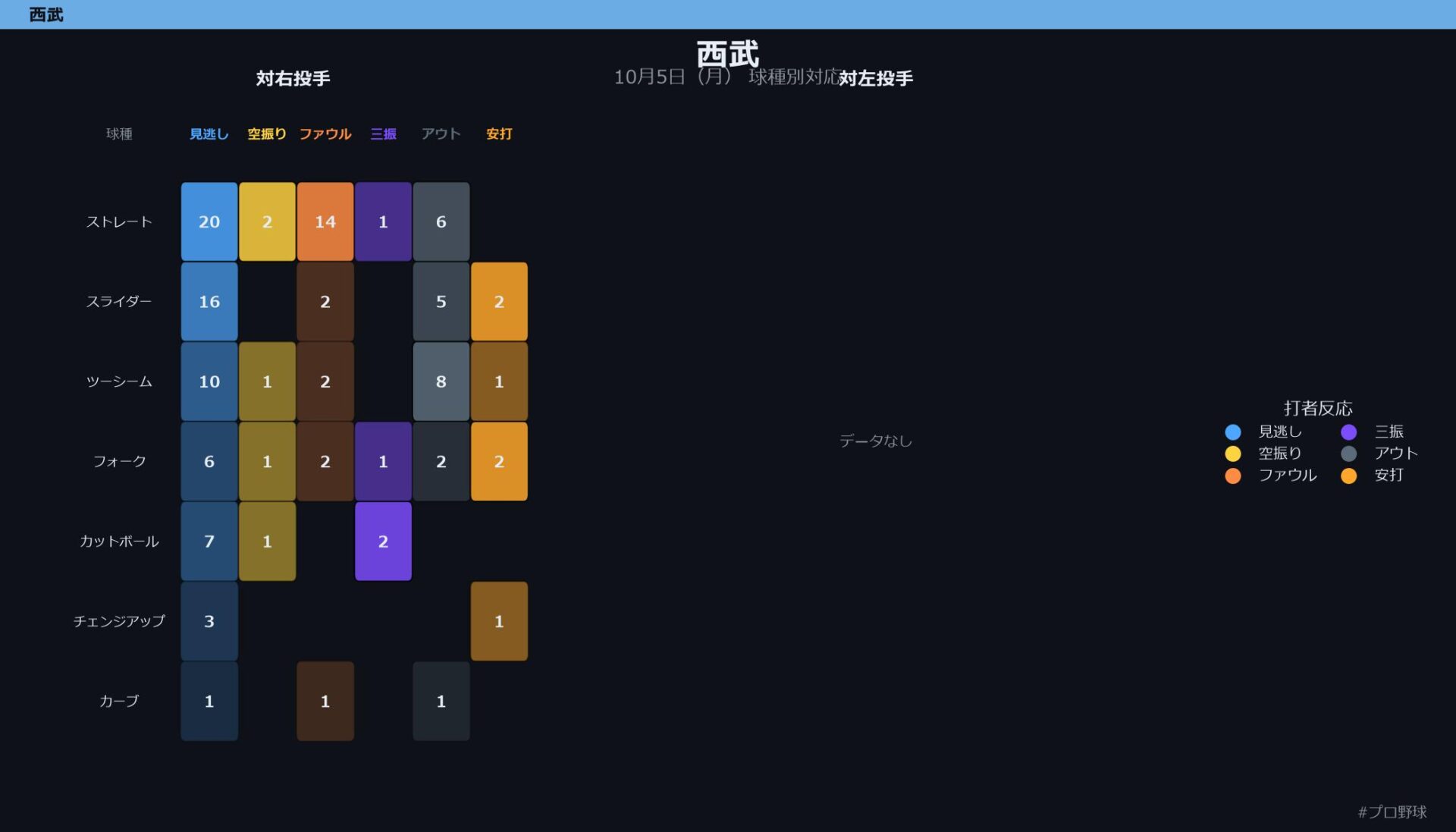Image resolution: width=1456 pixels, height=832 pixels.
Task: Click the large 西武 chart title
Action: pyautogui.click(x=728, y=54)
